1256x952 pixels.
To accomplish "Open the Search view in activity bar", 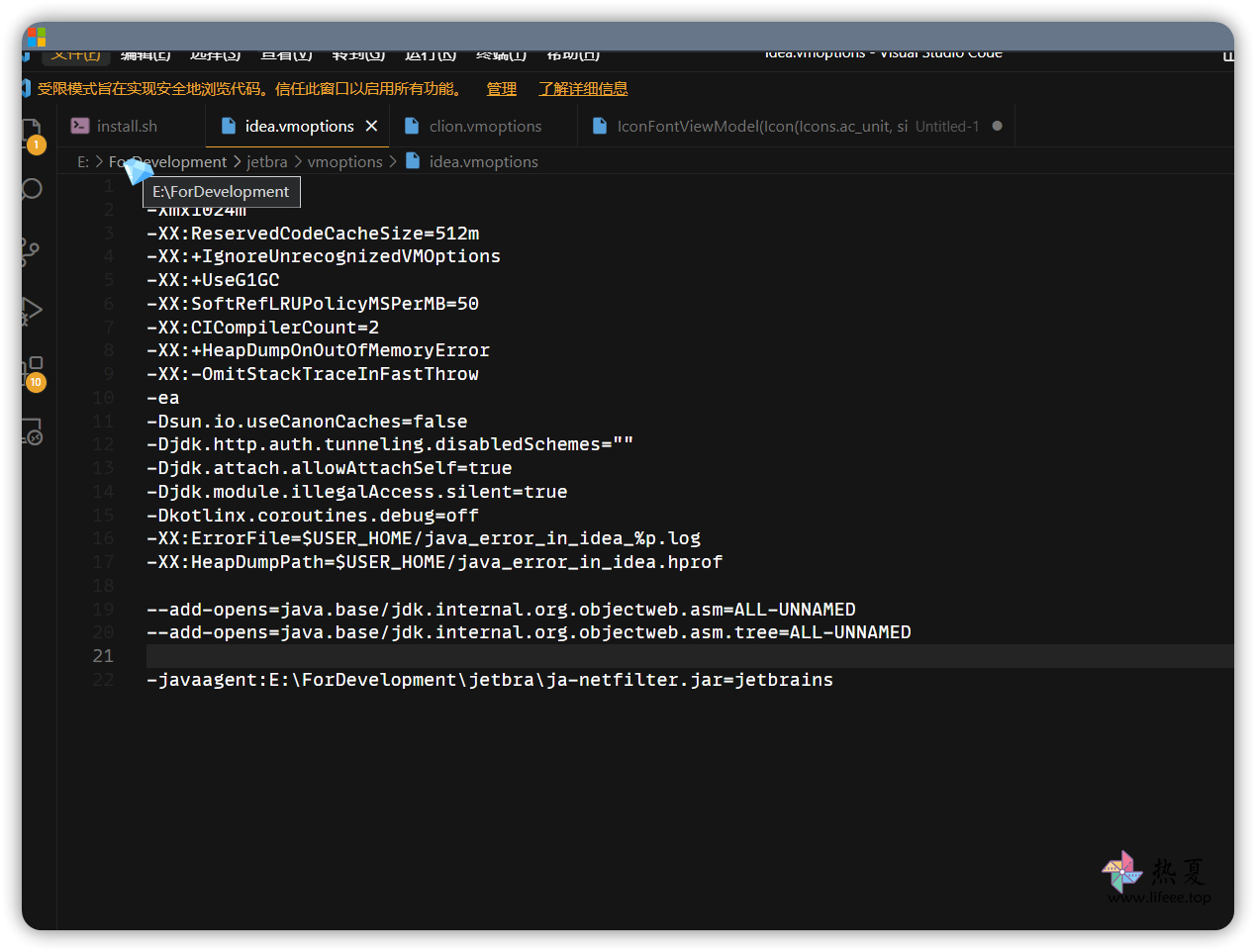I will (x=32, y=189).
